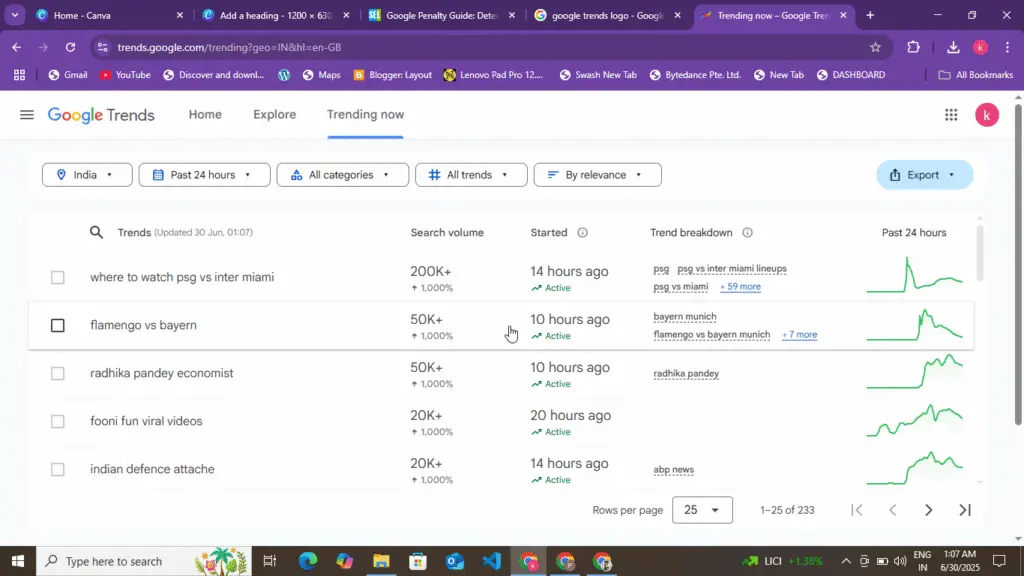
Task: Click the 'psg vs inter miami lineups' query chip
Action: click(731, 268)
